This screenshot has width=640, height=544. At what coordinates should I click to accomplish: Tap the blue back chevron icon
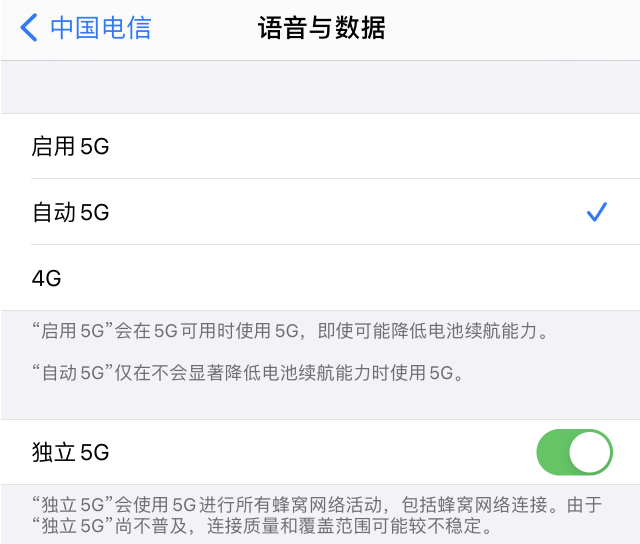click(x=29, y=28)
